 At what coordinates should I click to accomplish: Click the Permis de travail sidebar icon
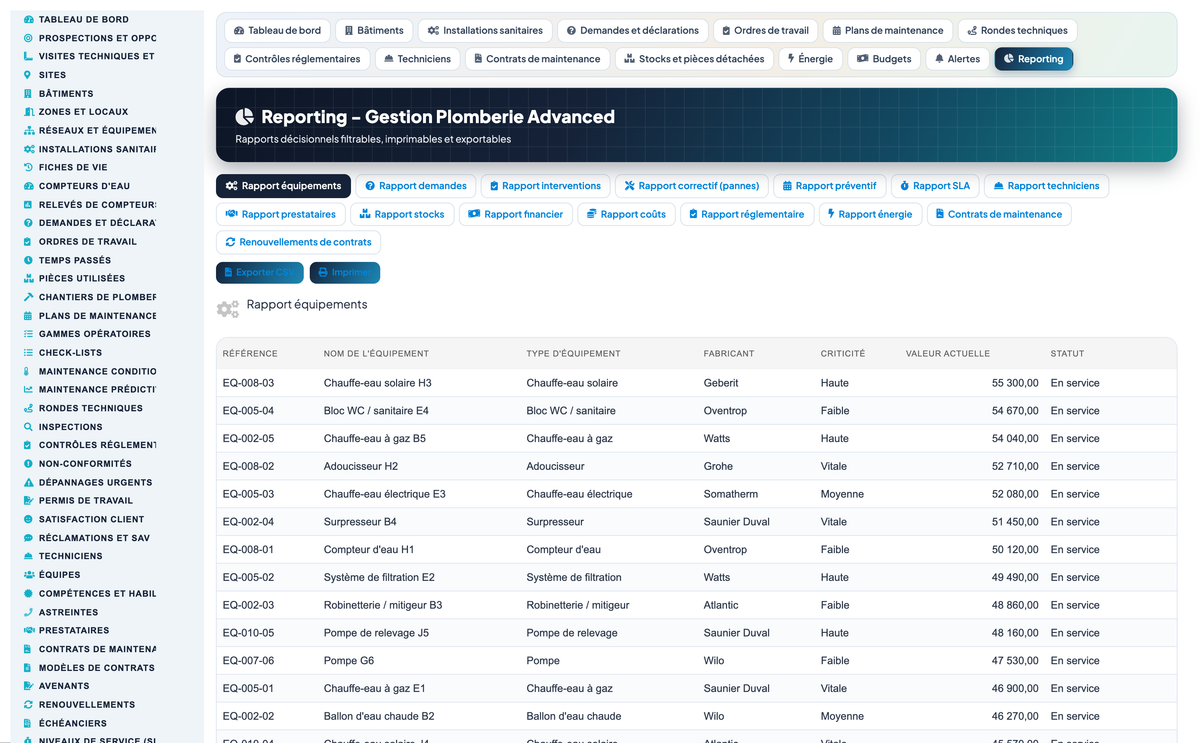(28, 501)
